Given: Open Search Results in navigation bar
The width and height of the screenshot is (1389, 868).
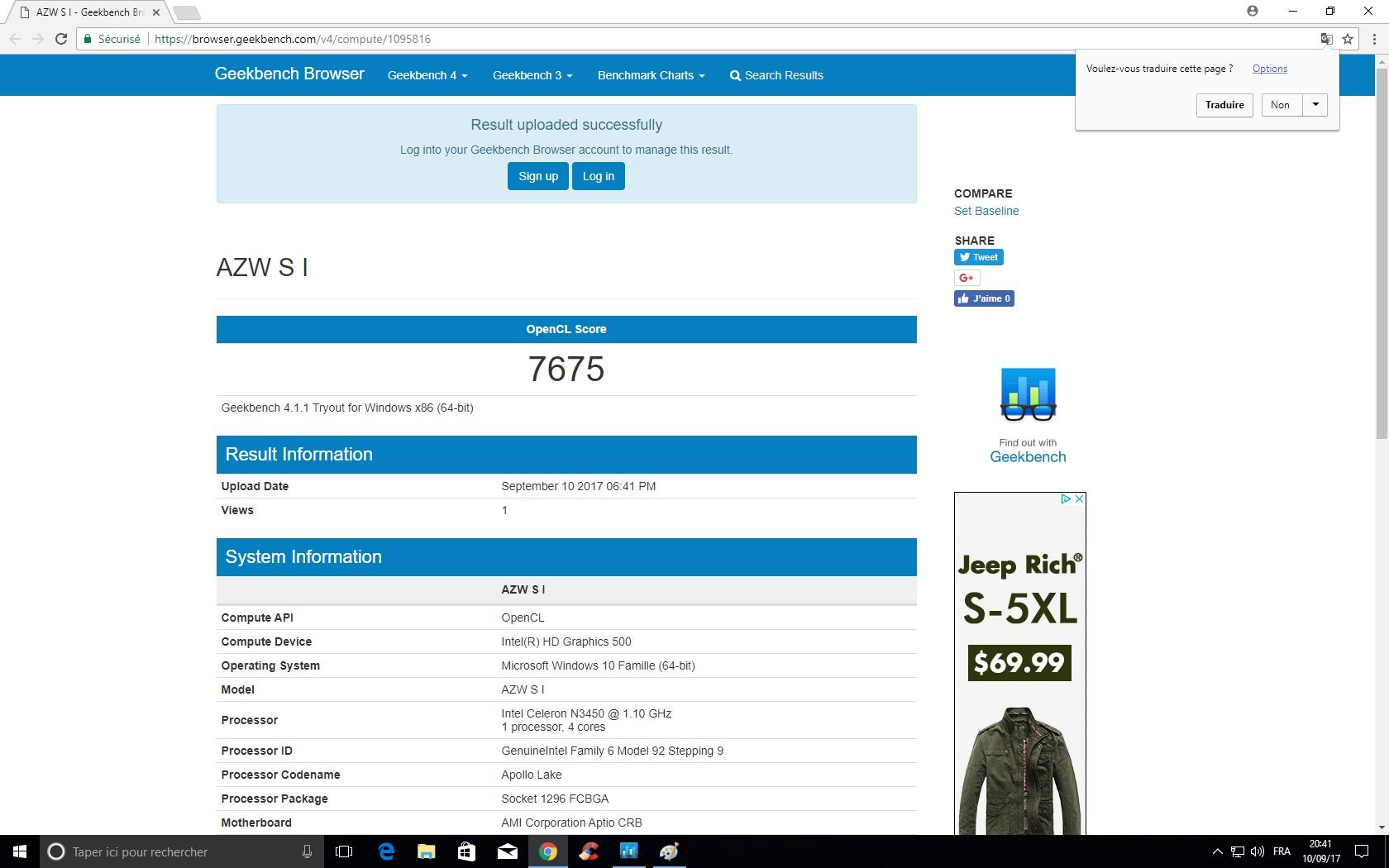Looking at the screenshot, I should (x=776, y=75).
